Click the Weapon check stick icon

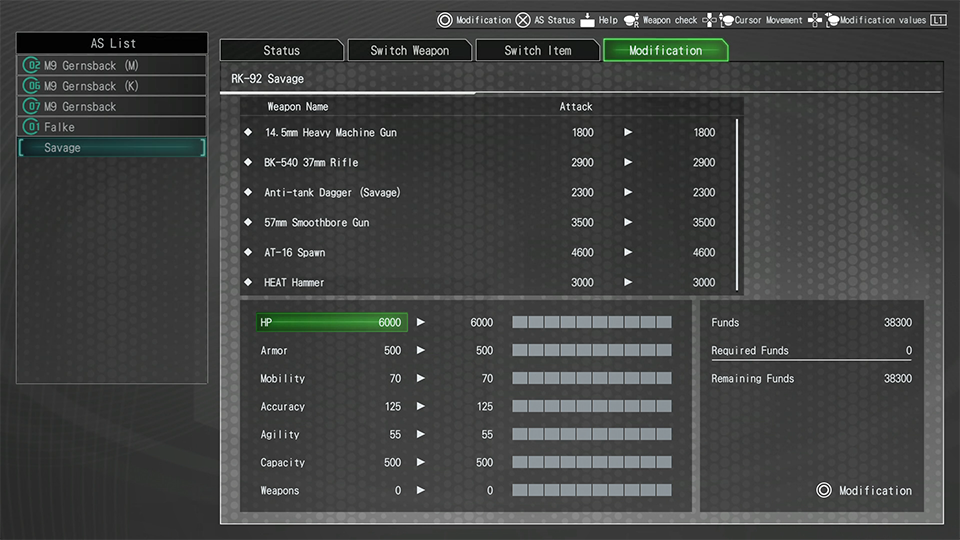coord(631,20)
